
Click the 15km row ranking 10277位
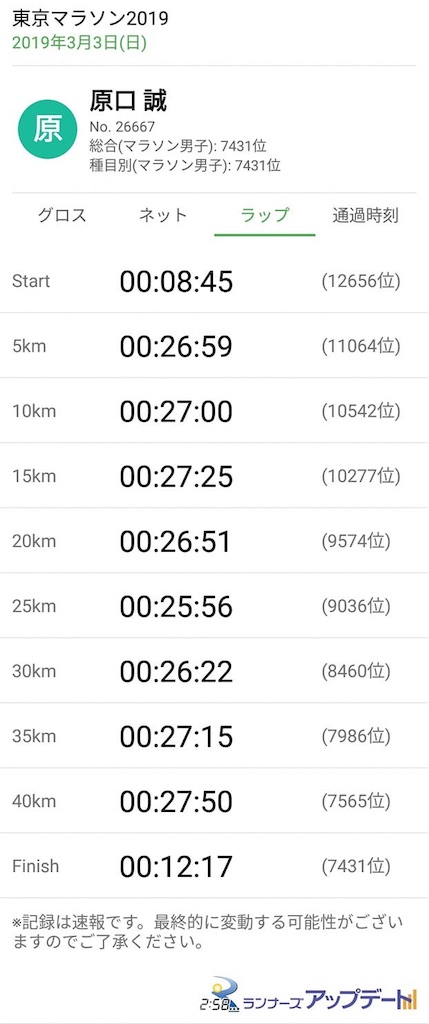click(360, 476)
